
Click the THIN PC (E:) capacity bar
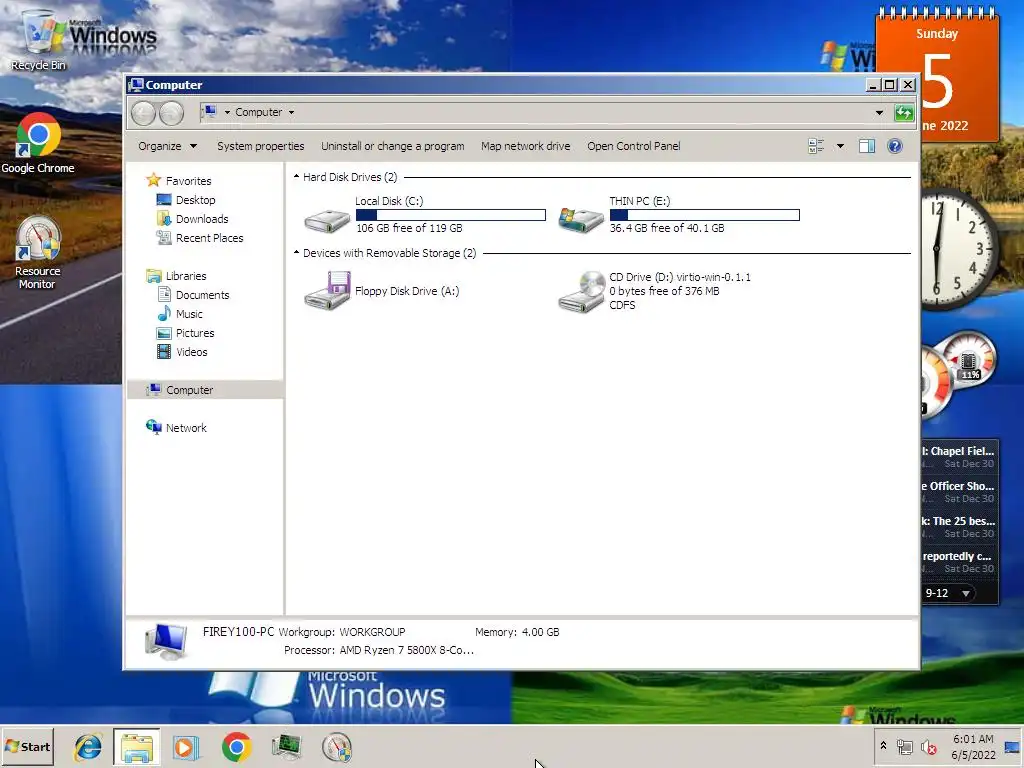tap(705, 215)
